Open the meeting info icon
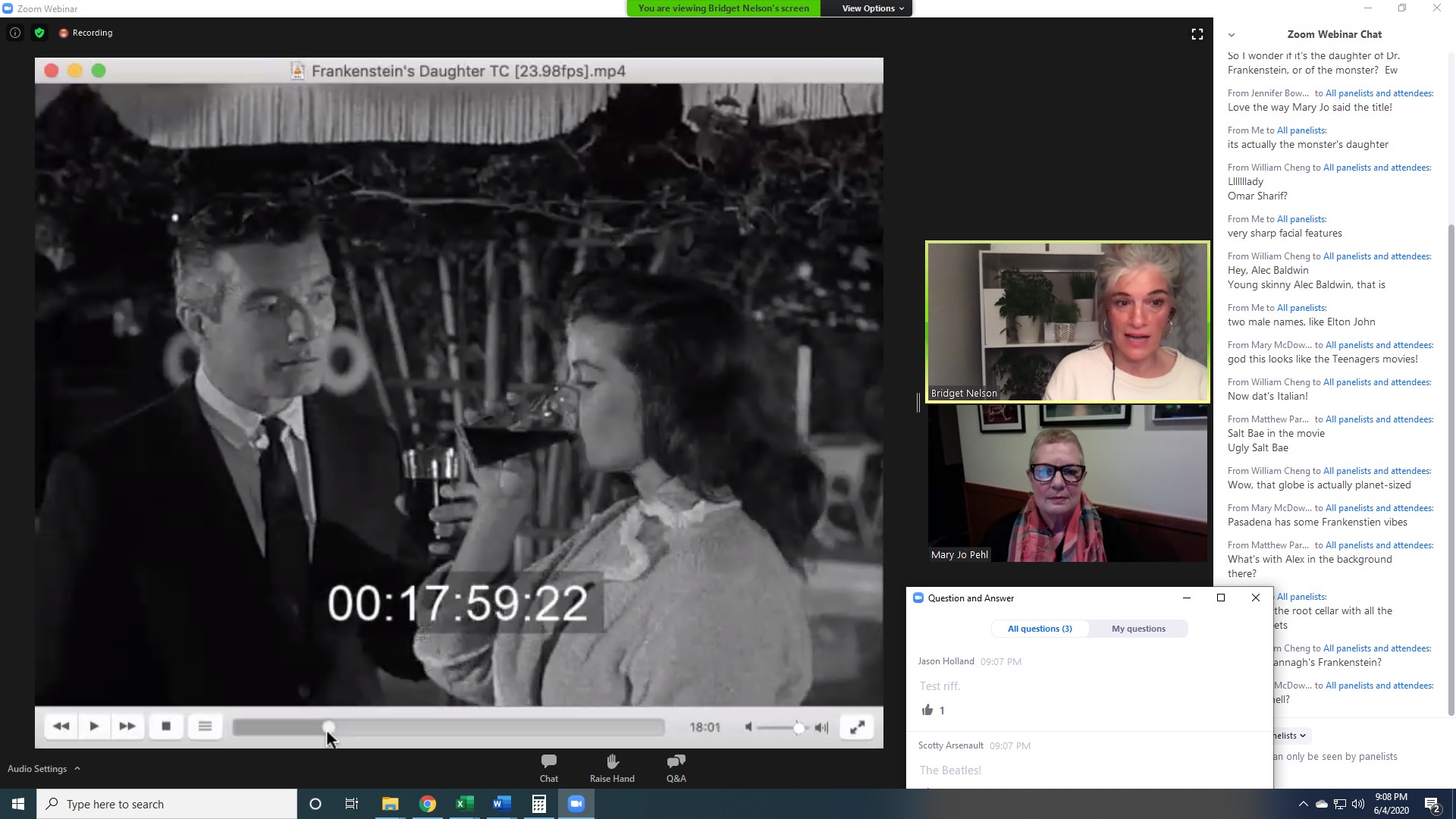The image size is (1456, 819). pyautogui.click(x=14, y=33)
